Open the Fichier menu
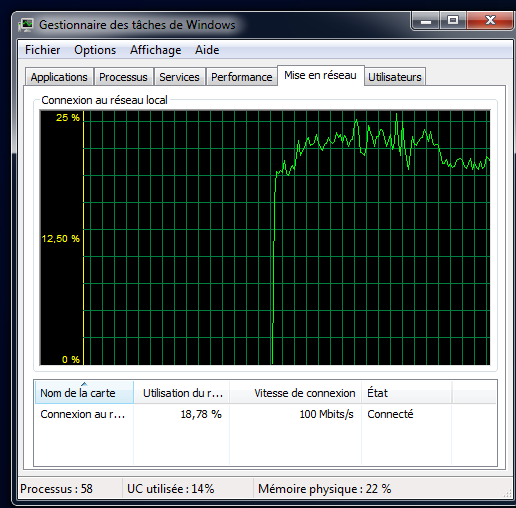 click(43, 50)
